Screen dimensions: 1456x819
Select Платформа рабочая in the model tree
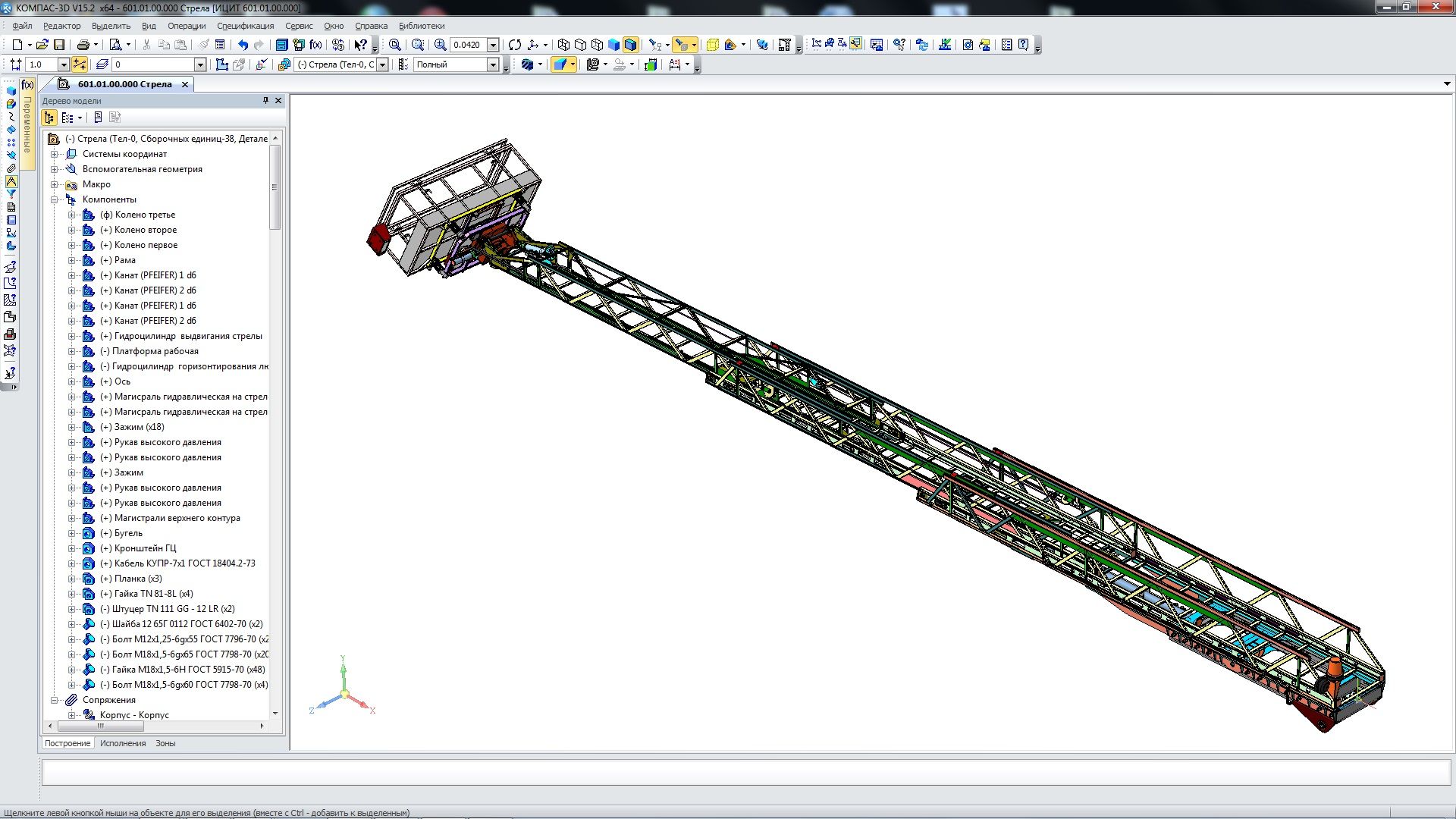coord(155,351)
